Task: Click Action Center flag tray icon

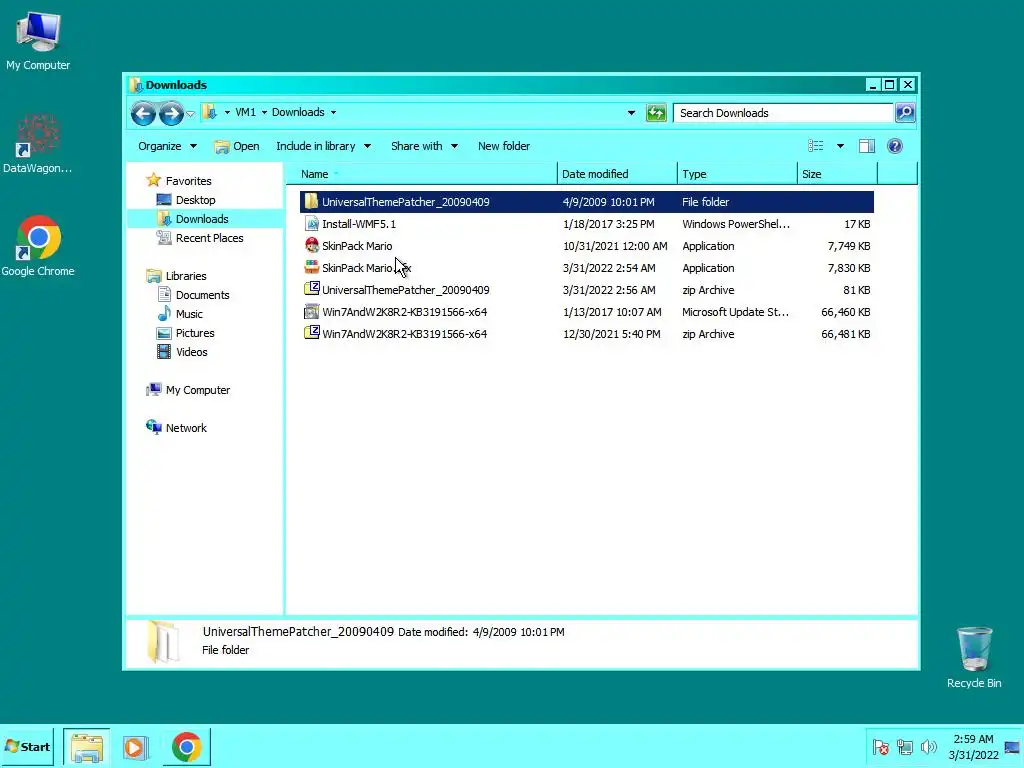Action: pyautogui.click(x=880, y=746)
